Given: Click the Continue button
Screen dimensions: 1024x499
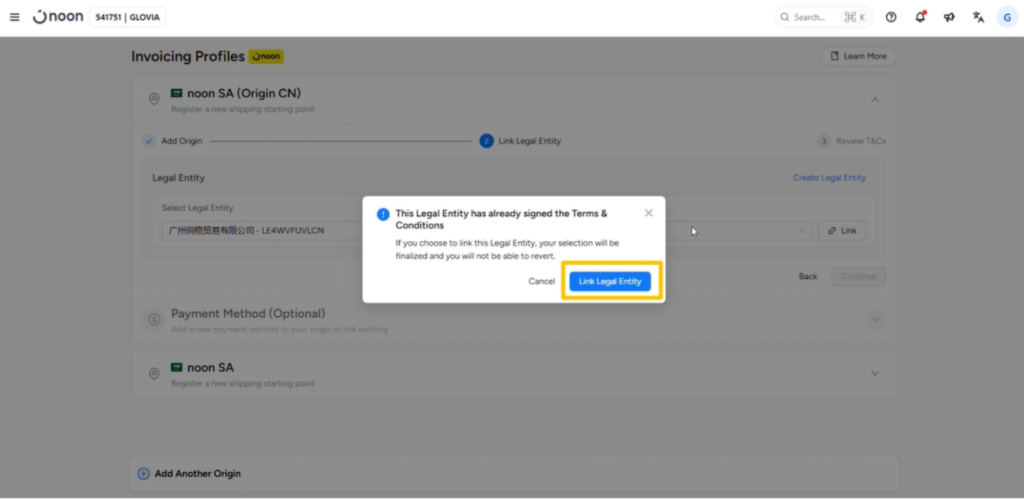Looking at the screenshot, I should click(x=858, y=276).
